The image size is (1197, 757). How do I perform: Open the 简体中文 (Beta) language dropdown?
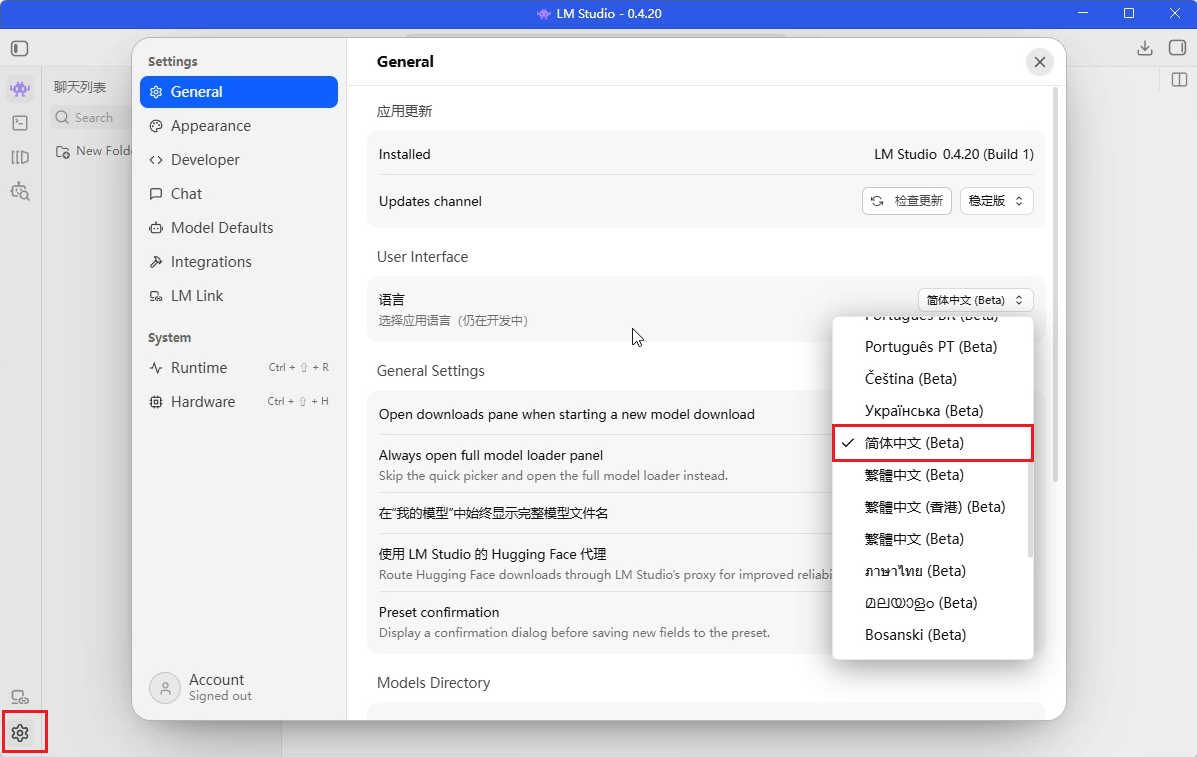pyautogui.click(x=976, y=300)
